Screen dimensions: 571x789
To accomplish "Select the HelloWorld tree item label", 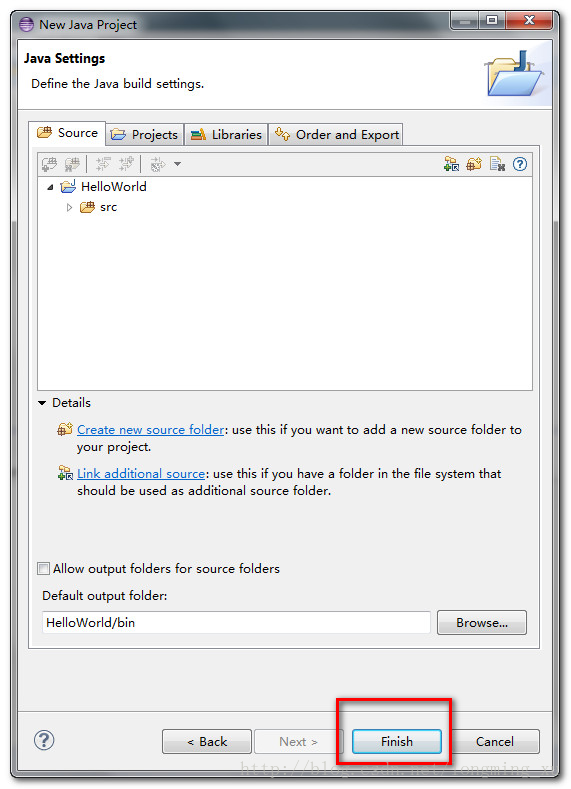I will point(114,187).
